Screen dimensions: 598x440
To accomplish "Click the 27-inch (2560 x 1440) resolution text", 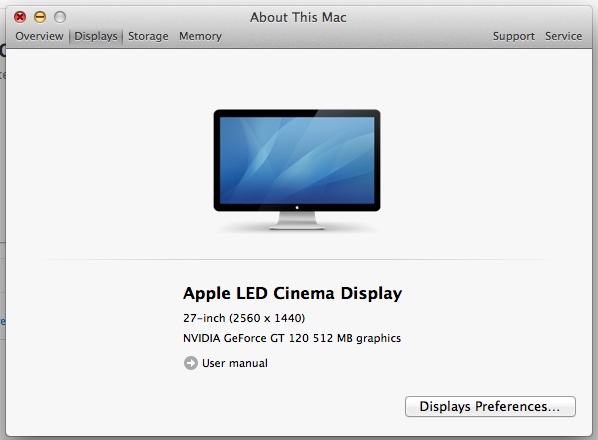I will coord(244,318).
